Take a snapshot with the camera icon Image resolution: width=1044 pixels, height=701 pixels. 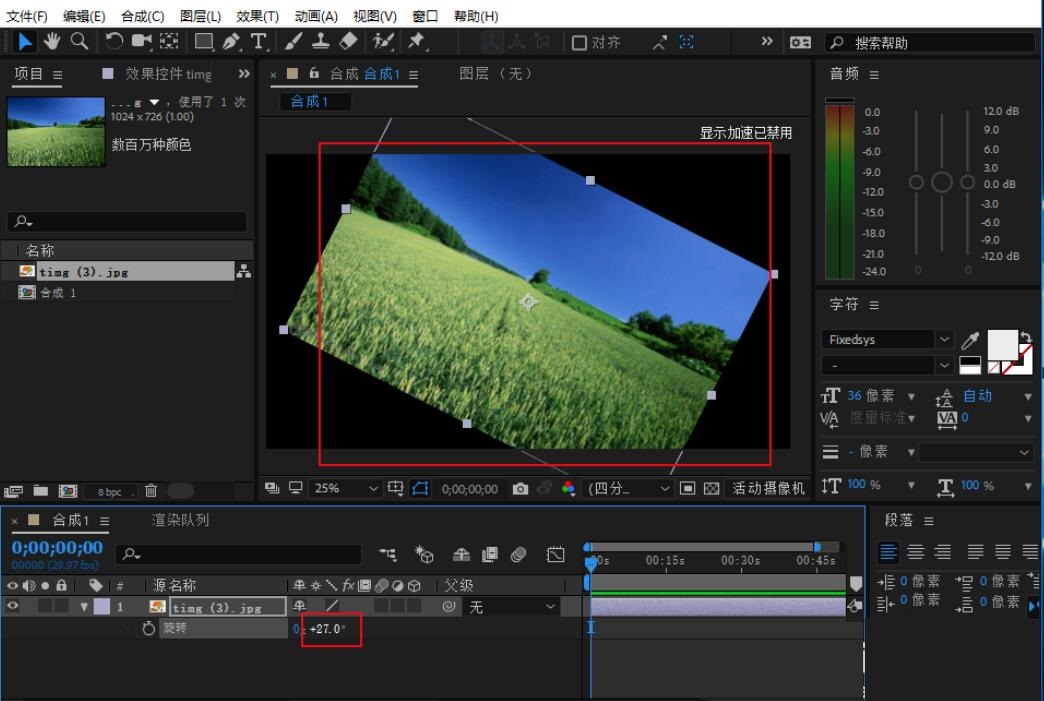pos(520,488)
